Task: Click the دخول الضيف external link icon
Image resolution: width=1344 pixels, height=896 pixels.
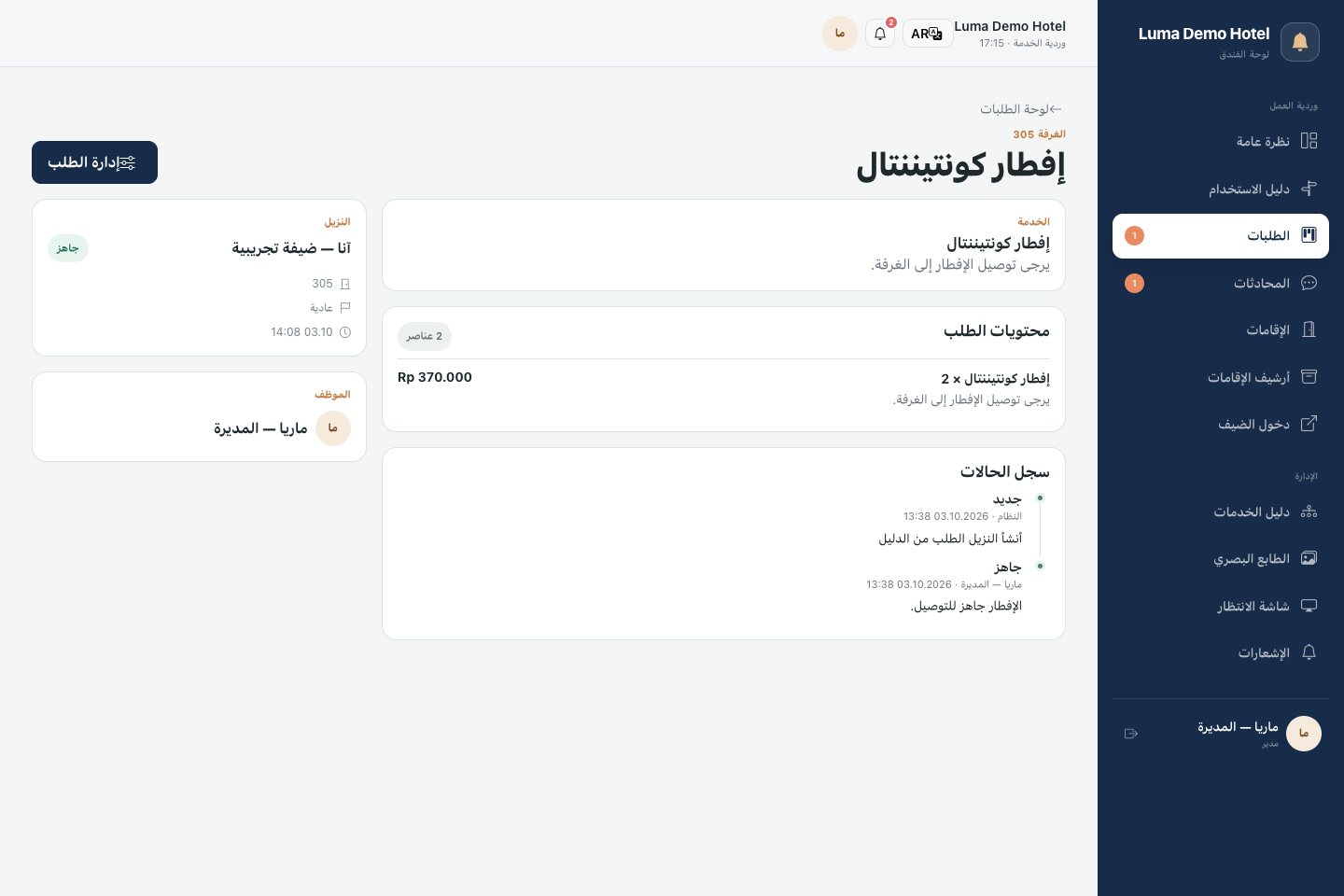Action: coord(1309,424)
